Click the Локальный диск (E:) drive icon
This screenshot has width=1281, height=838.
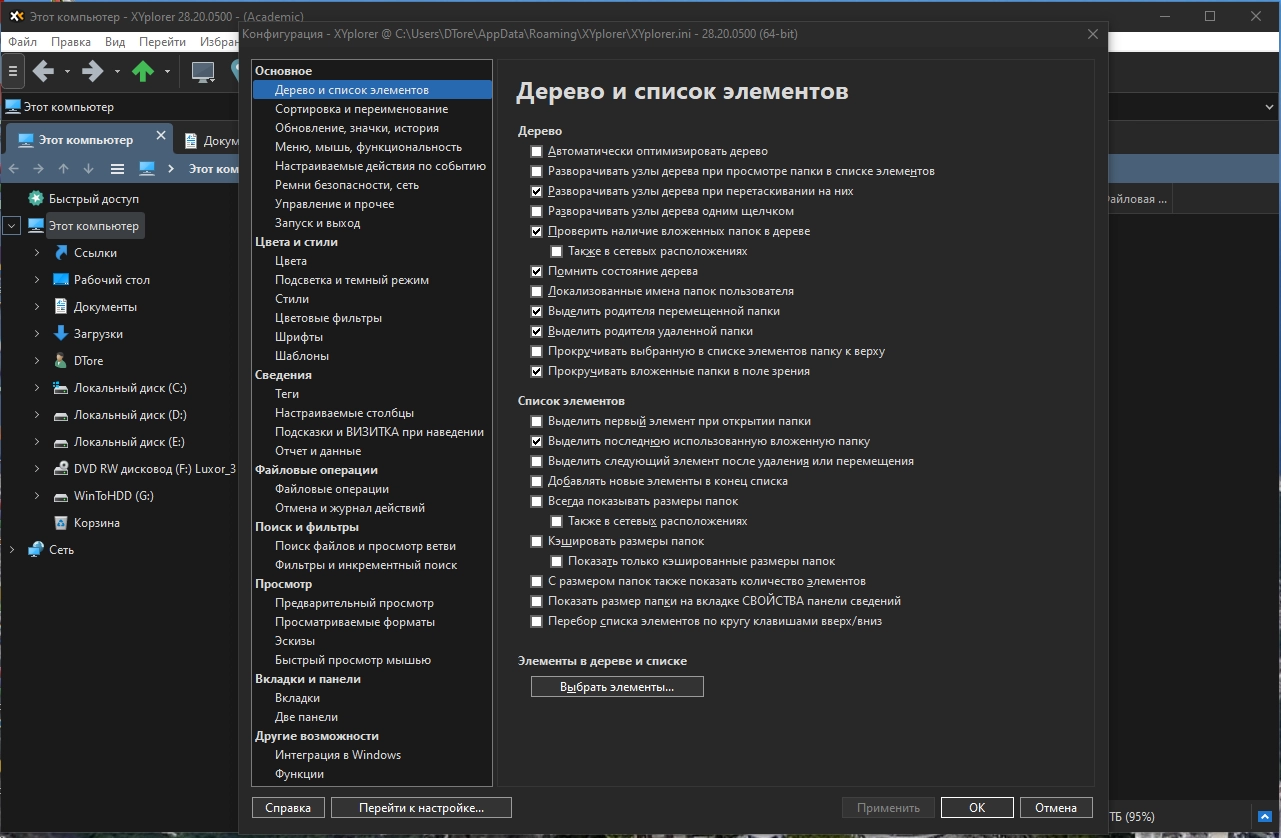[x=61, y=442]
